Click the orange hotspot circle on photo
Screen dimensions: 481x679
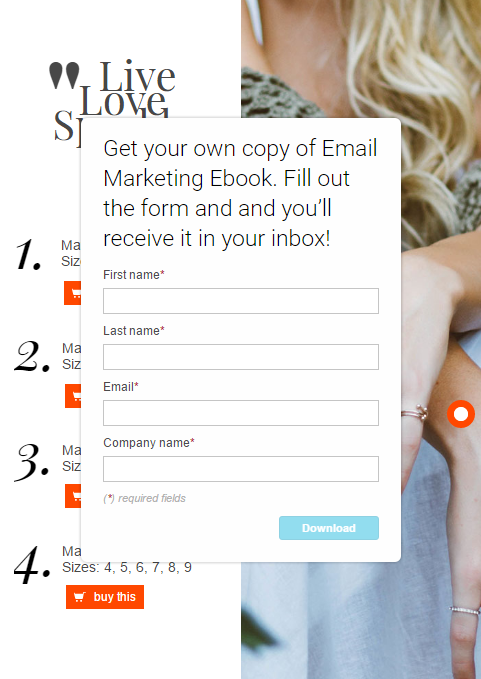pyautogui.click(x=461, y=414)
